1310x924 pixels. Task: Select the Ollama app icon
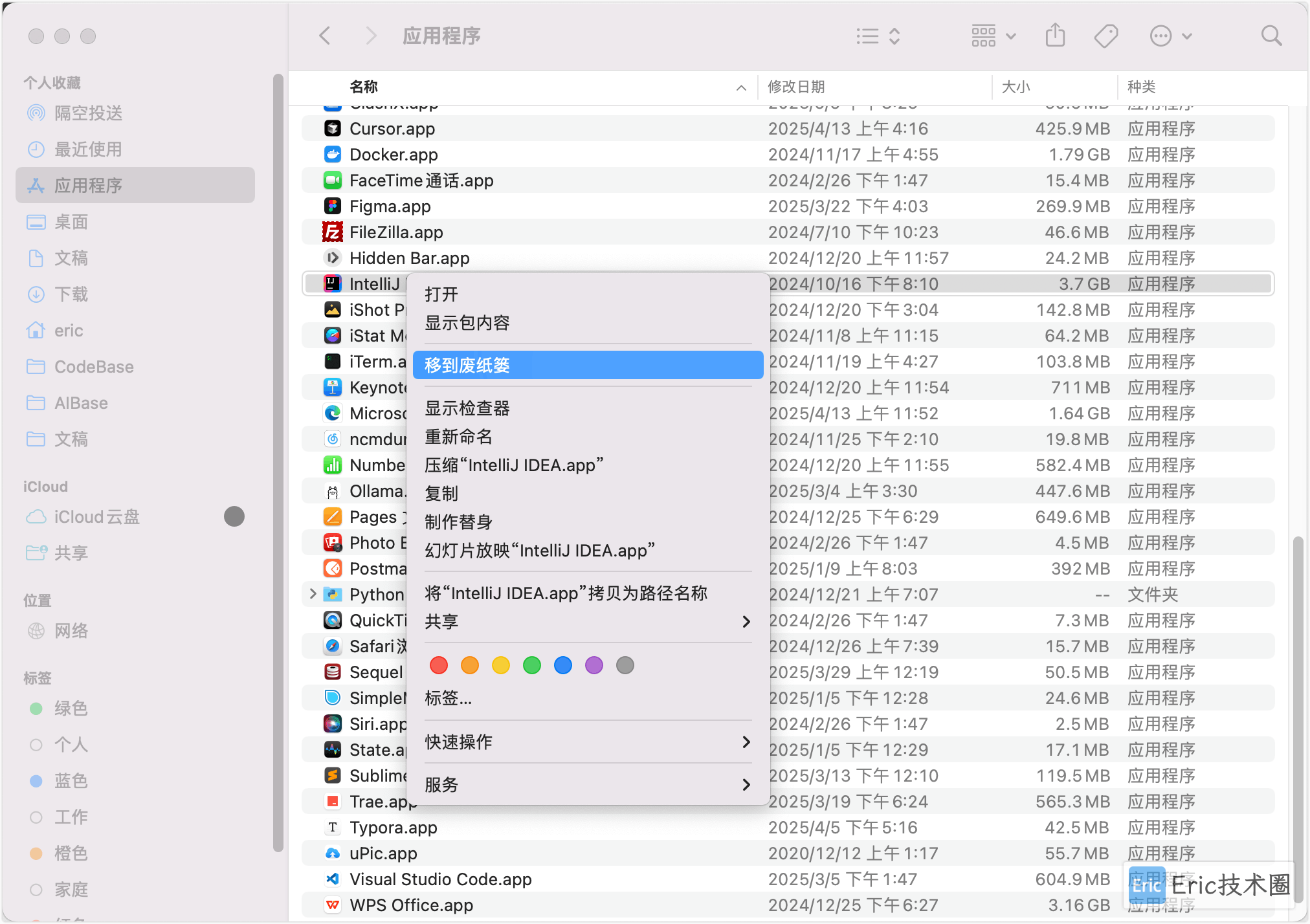click(333, 491)
